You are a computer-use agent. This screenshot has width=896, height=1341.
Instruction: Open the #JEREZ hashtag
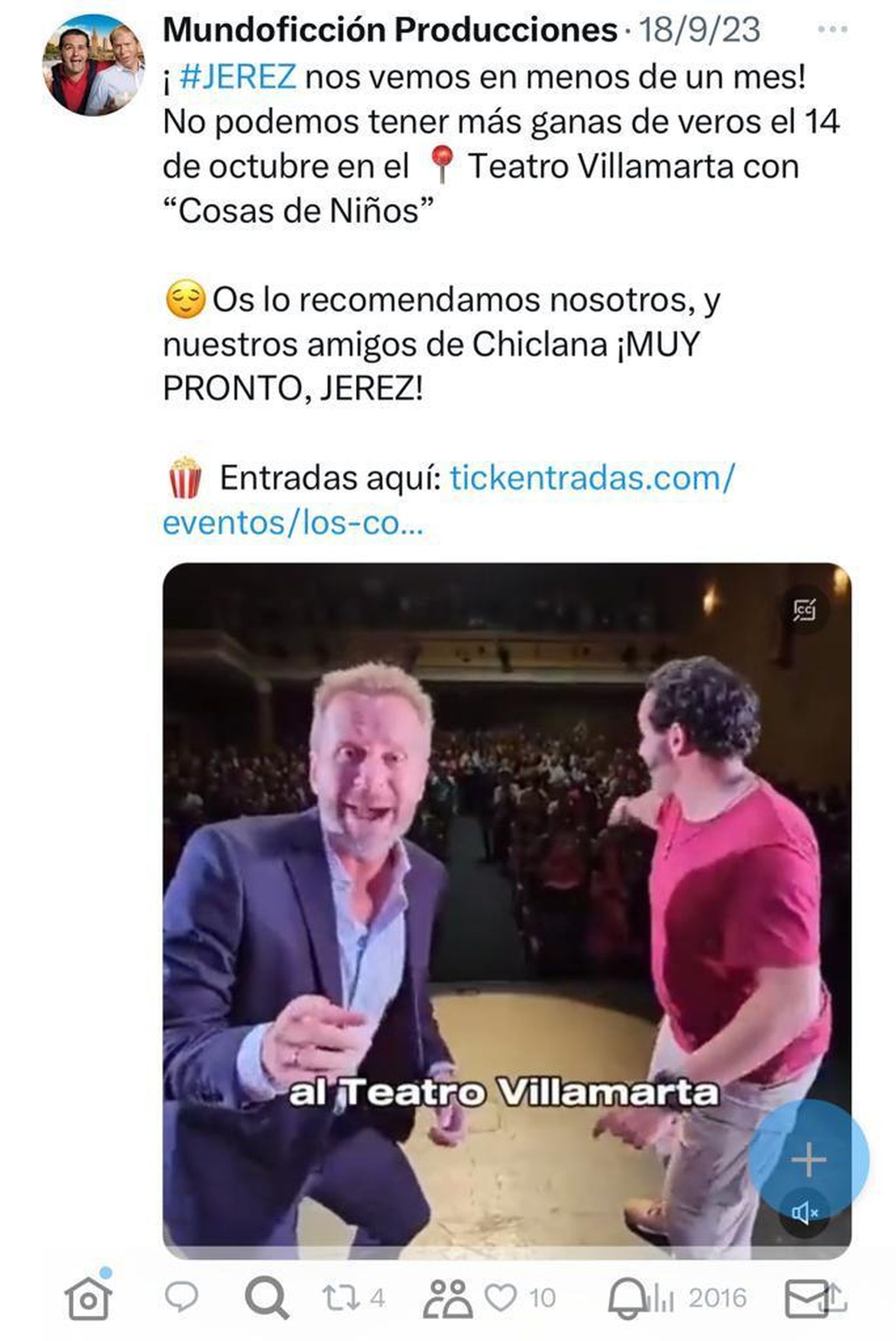(237, 77)
